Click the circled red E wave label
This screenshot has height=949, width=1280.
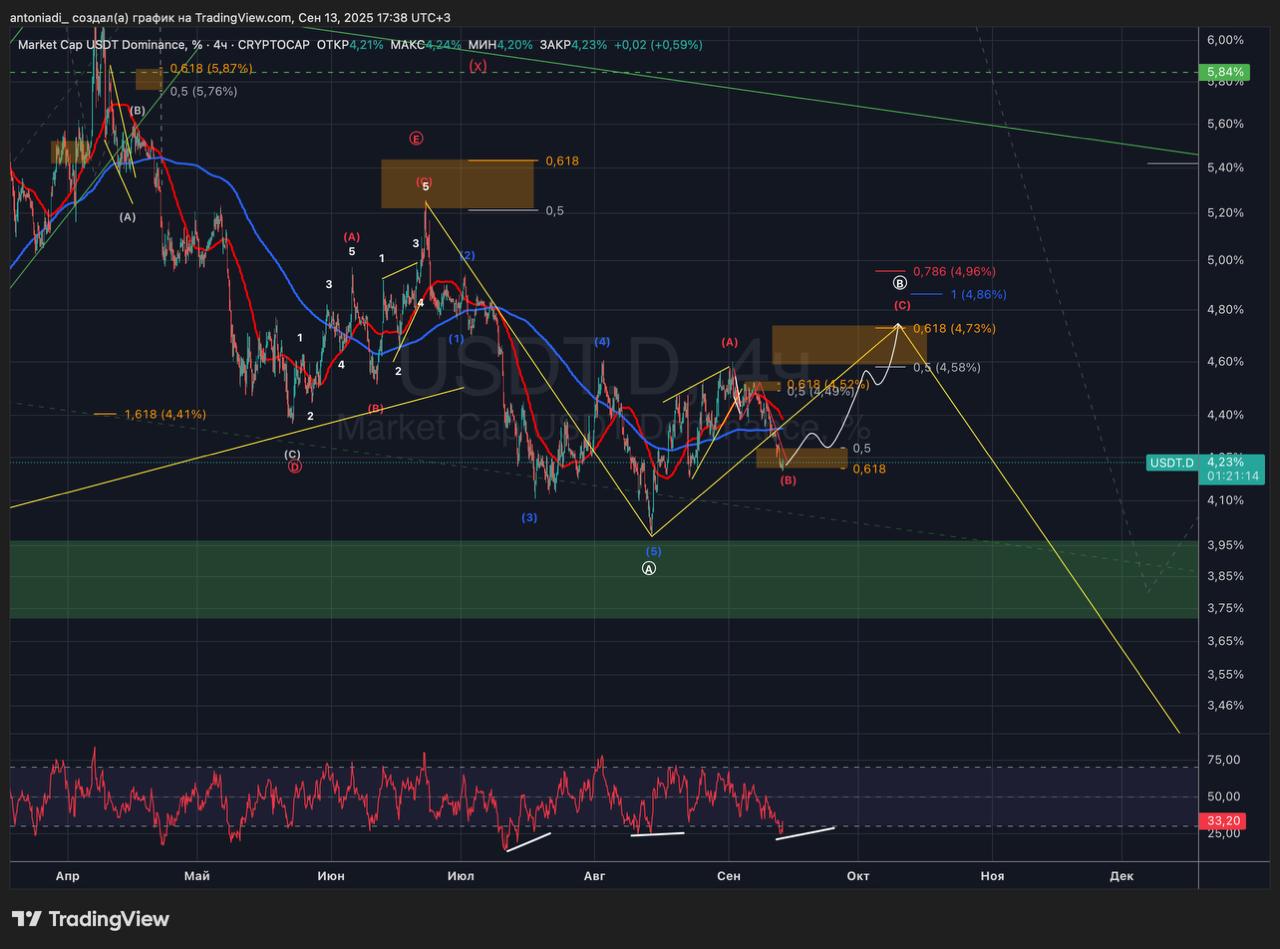click(416, 138)
